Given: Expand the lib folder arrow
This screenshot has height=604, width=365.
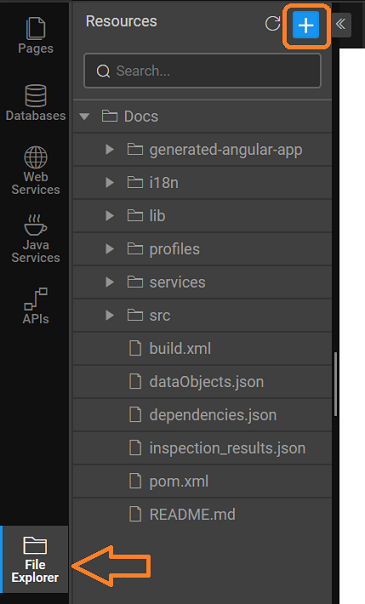Looking at the screenshot, I should click(110, 216).
